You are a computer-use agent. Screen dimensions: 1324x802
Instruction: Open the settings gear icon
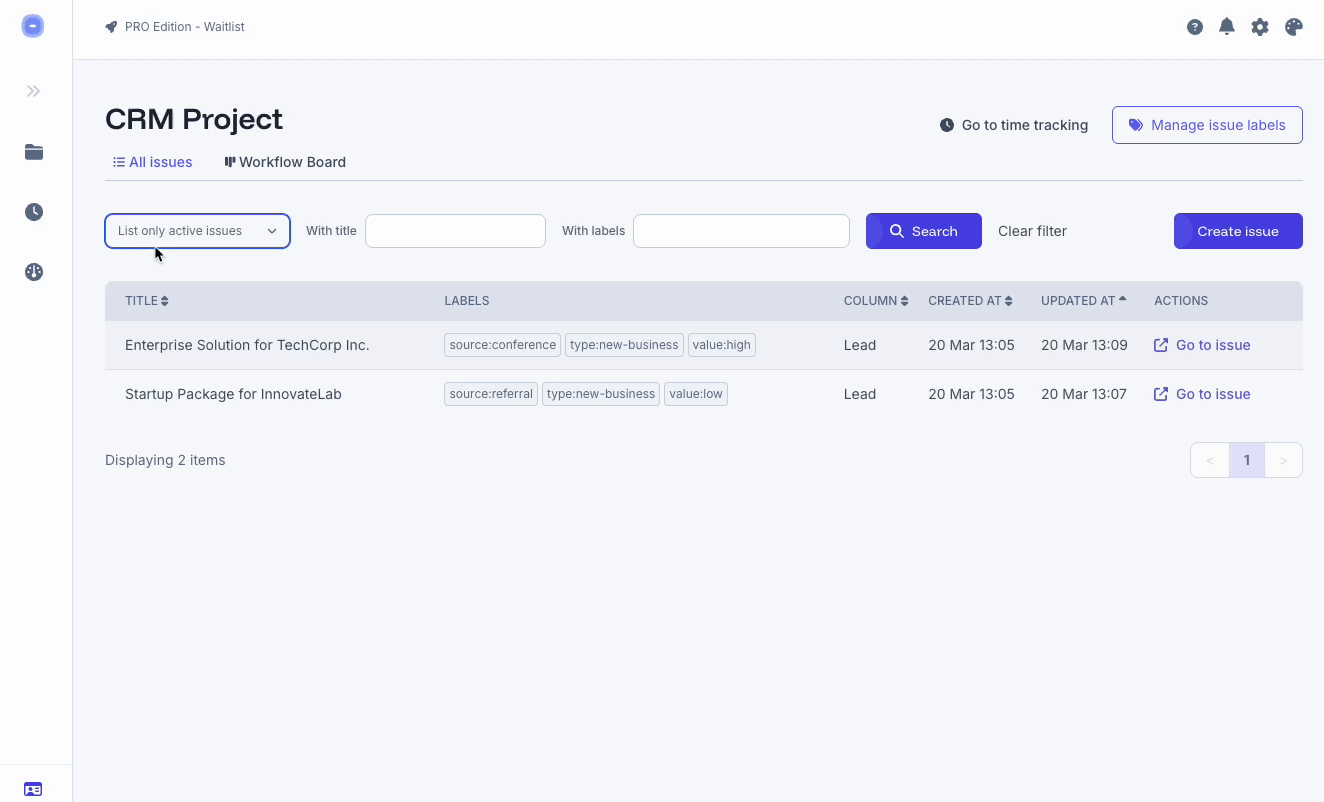point(1260,27)
